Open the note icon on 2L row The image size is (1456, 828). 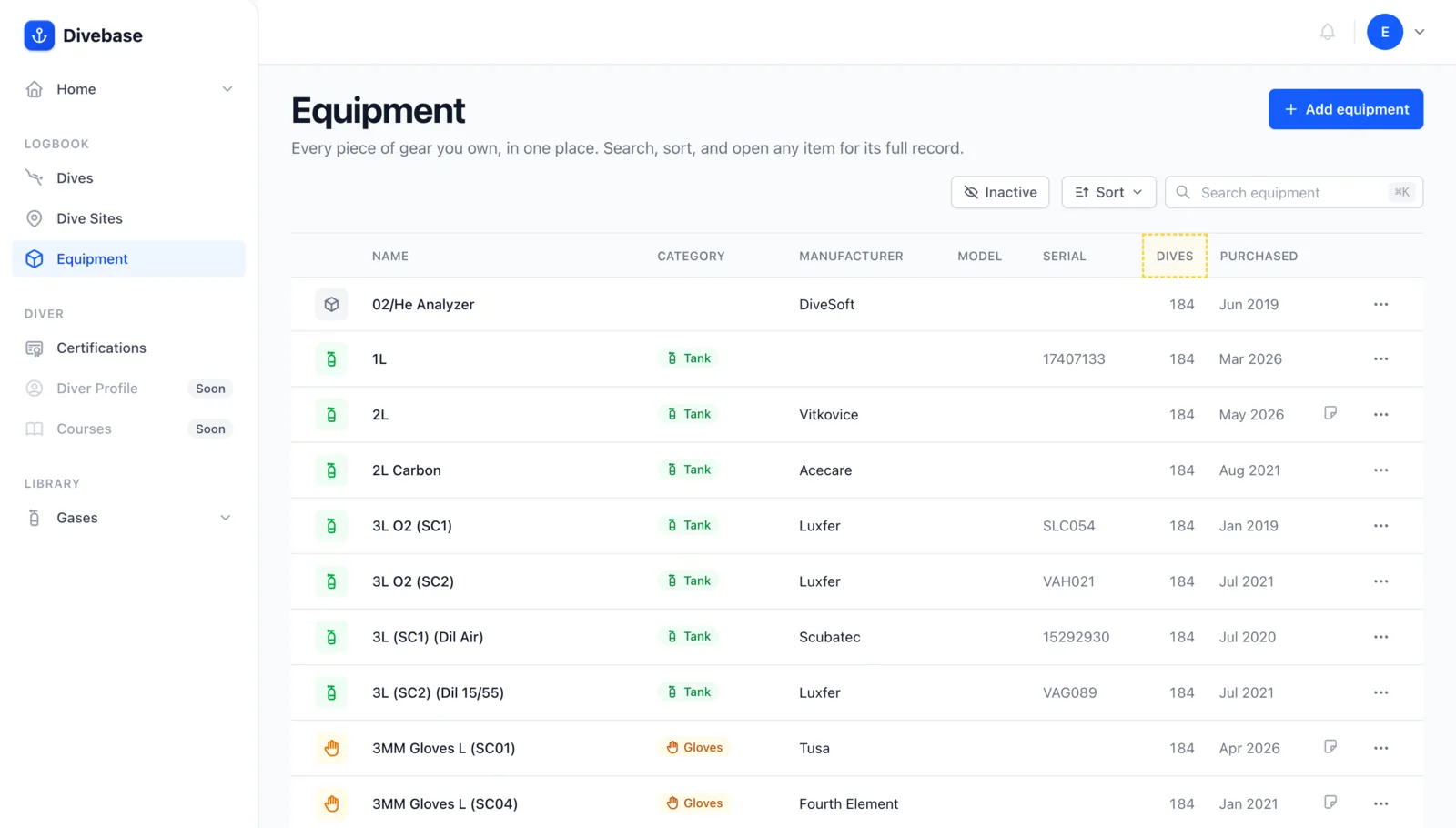tap(1330, 413)
